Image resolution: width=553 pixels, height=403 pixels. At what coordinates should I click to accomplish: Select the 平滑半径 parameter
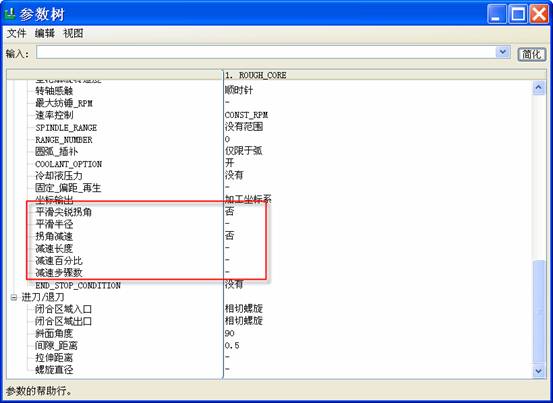click(x=54, y=224)
